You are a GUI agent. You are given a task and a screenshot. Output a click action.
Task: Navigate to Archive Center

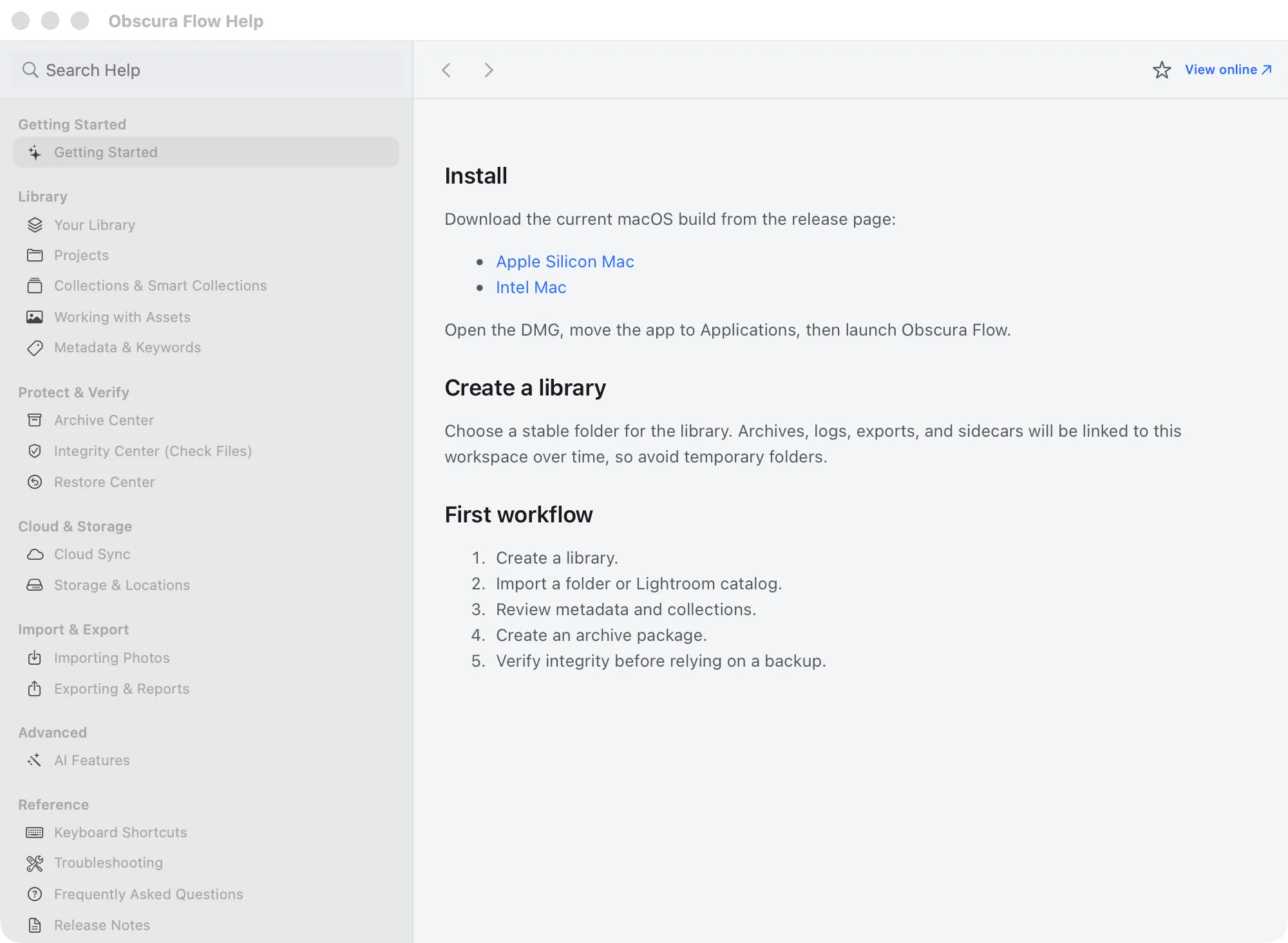click(x=206, y=420)
